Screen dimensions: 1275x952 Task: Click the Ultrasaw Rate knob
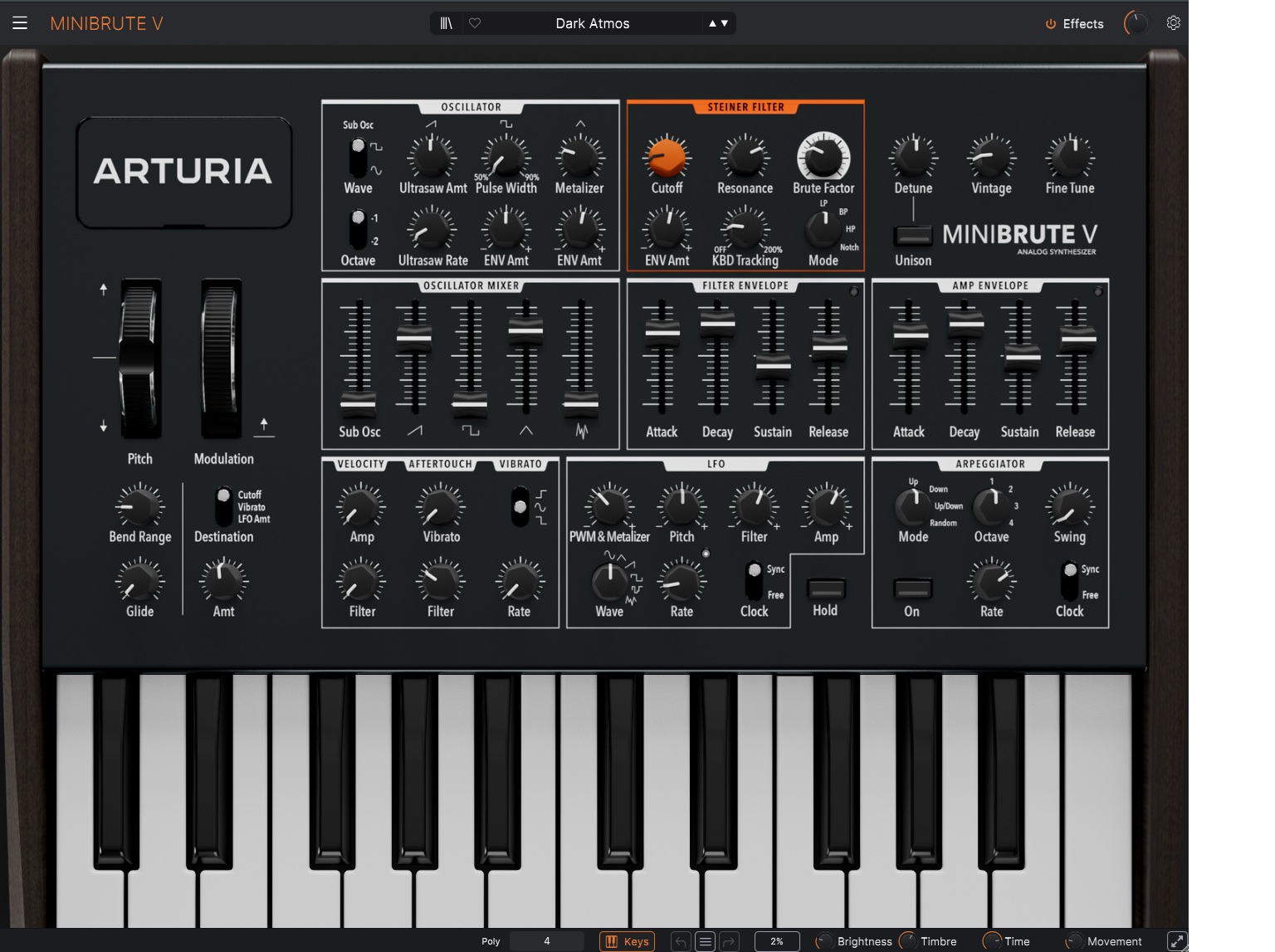[432, 229]
